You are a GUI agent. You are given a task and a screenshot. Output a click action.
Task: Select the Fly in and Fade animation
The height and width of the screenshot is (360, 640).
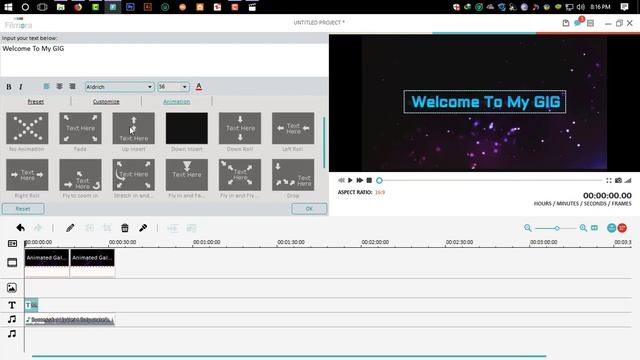pyautogui.click(x=187, y=175)
